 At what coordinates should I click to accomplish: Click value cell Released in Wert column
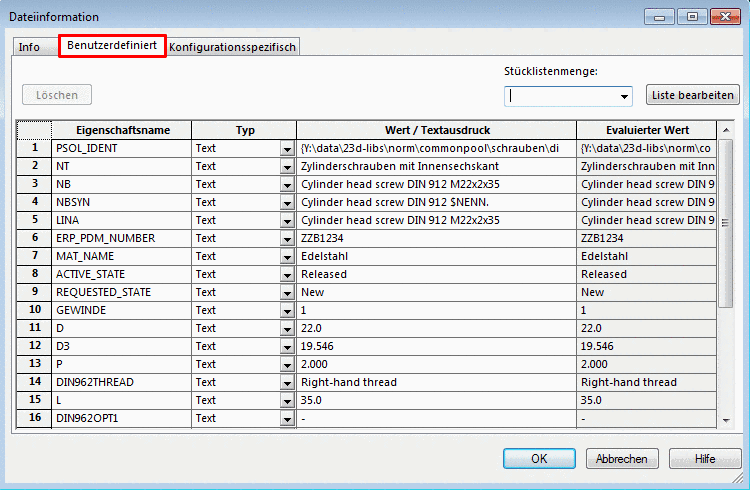(x=437, y=274)
